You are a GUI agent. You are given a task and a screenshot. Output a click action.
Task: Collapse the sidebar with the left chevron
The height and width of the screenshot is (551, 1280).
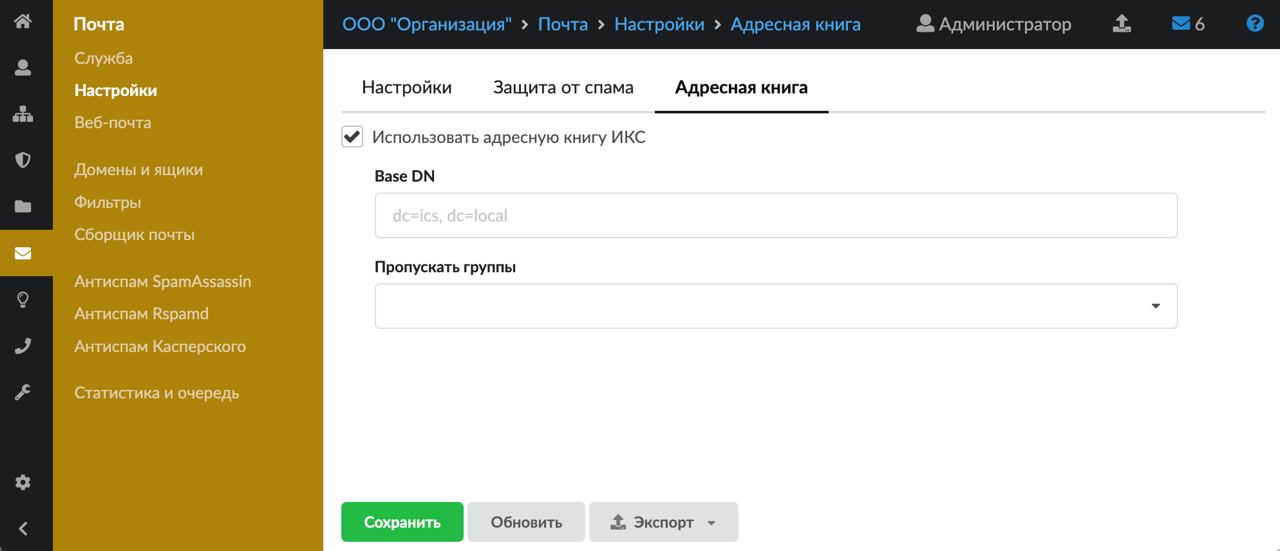(x=22, y=529)
